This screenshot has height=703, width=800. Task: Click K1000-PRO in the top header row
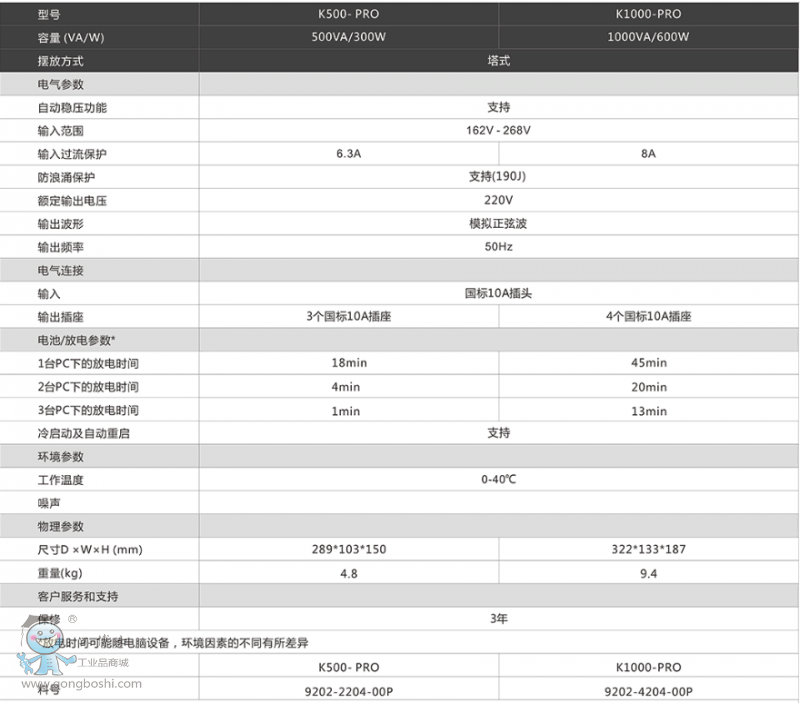(648, 15)
